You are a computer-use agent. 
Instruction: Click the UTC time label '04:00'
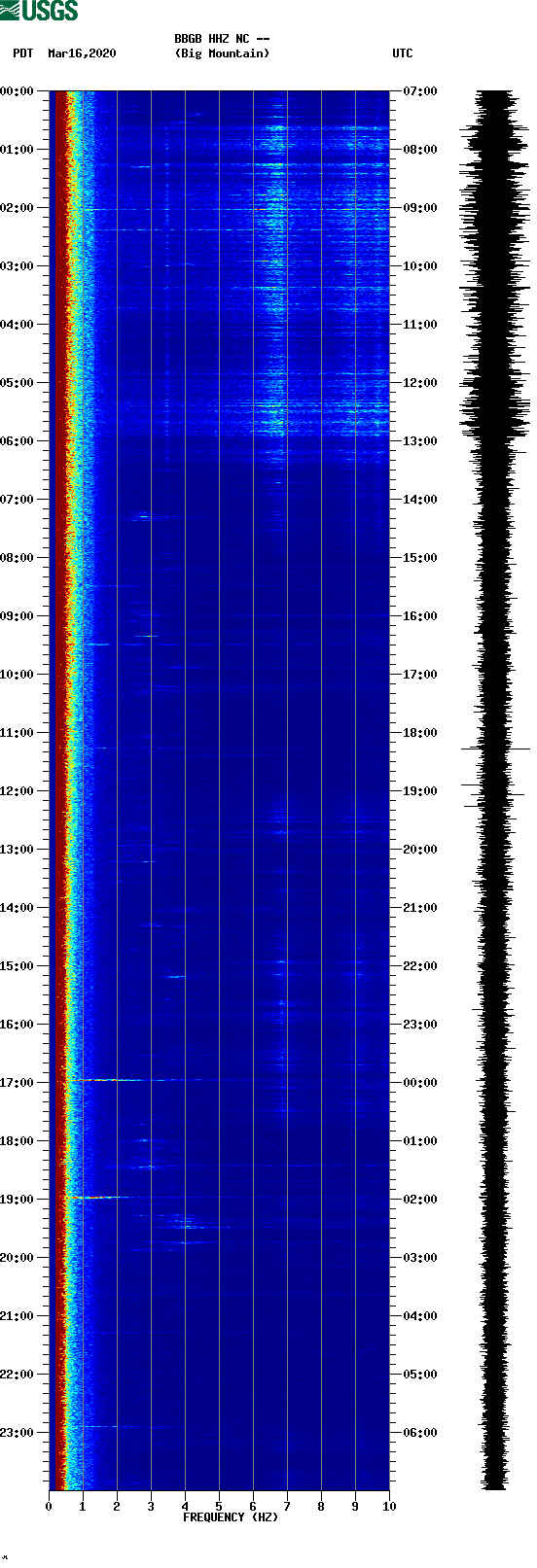[420, 1316]
